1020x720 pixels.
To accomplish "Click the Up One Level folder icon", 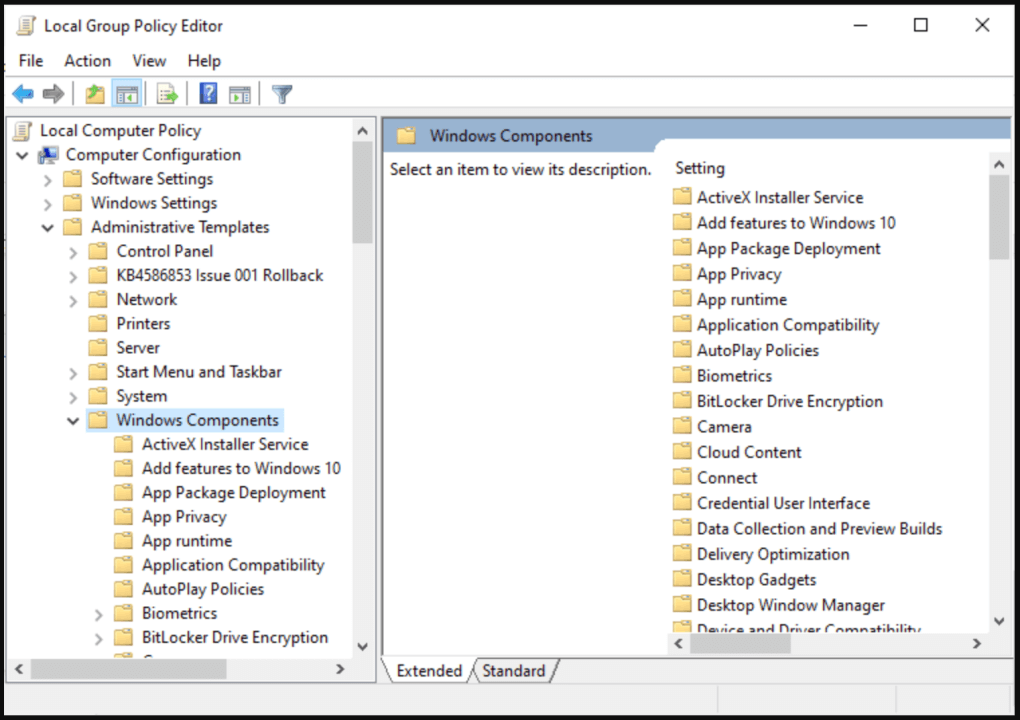I will 93,93.
